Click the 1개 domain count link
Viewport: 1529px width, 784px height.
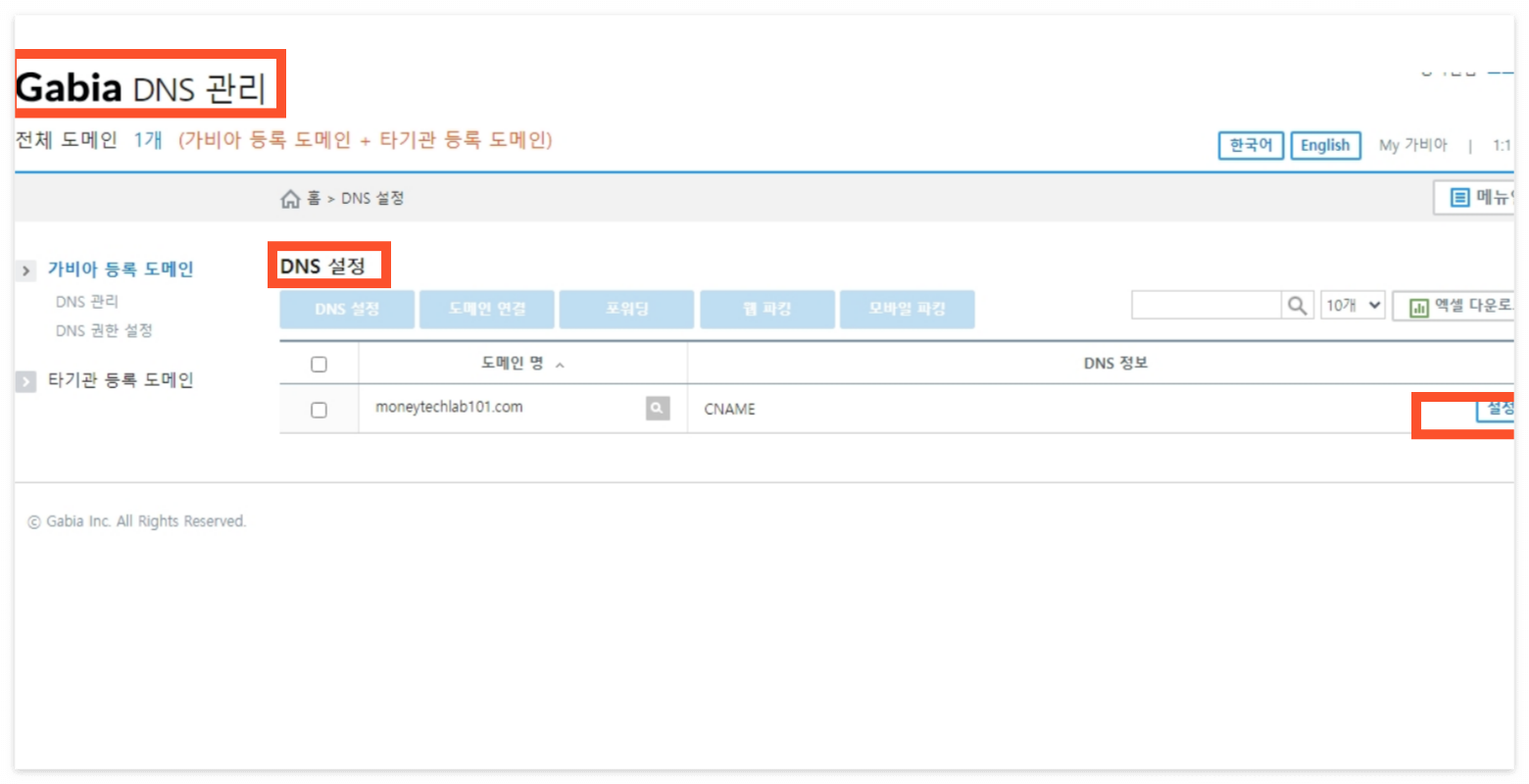148,140
